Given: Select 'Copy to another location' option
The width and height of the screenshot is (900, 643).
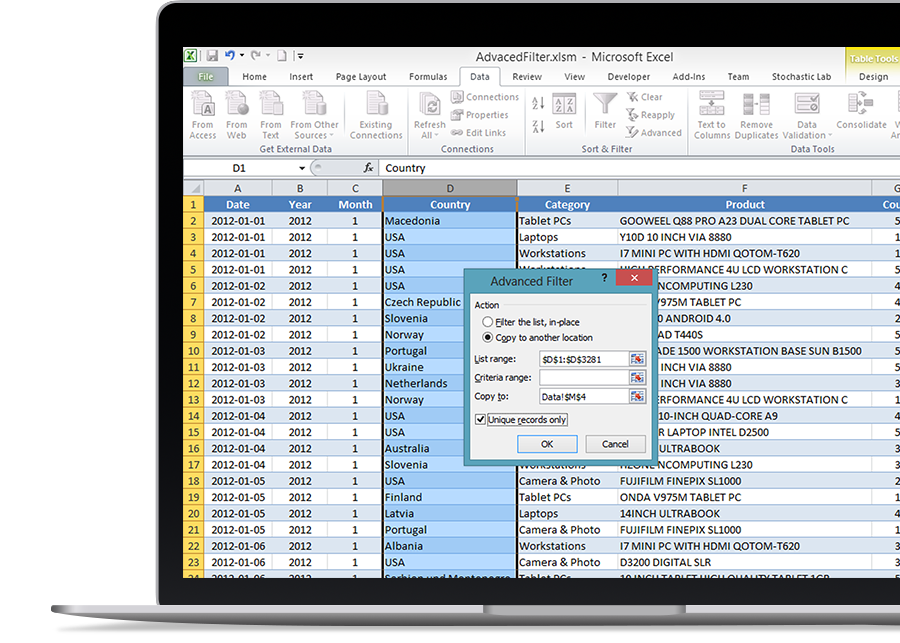Looking at the screenshot, I should click(x=487, y=338).
